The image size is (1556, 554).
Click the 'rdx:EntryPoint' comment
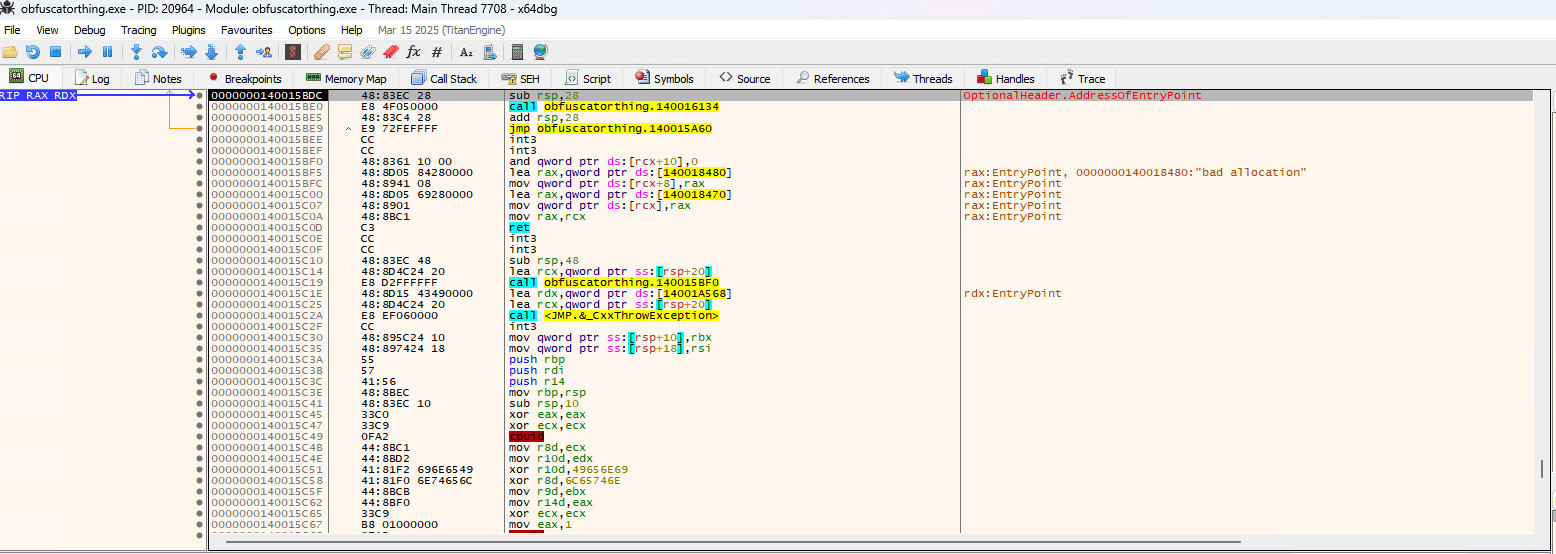1012,293
